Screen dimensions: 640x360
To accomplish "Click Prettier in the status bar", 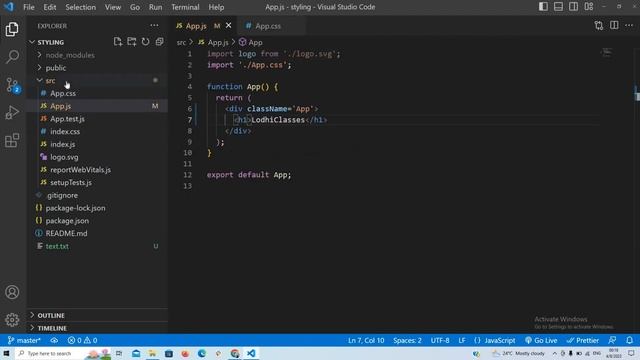I will (x=582, y=340).
